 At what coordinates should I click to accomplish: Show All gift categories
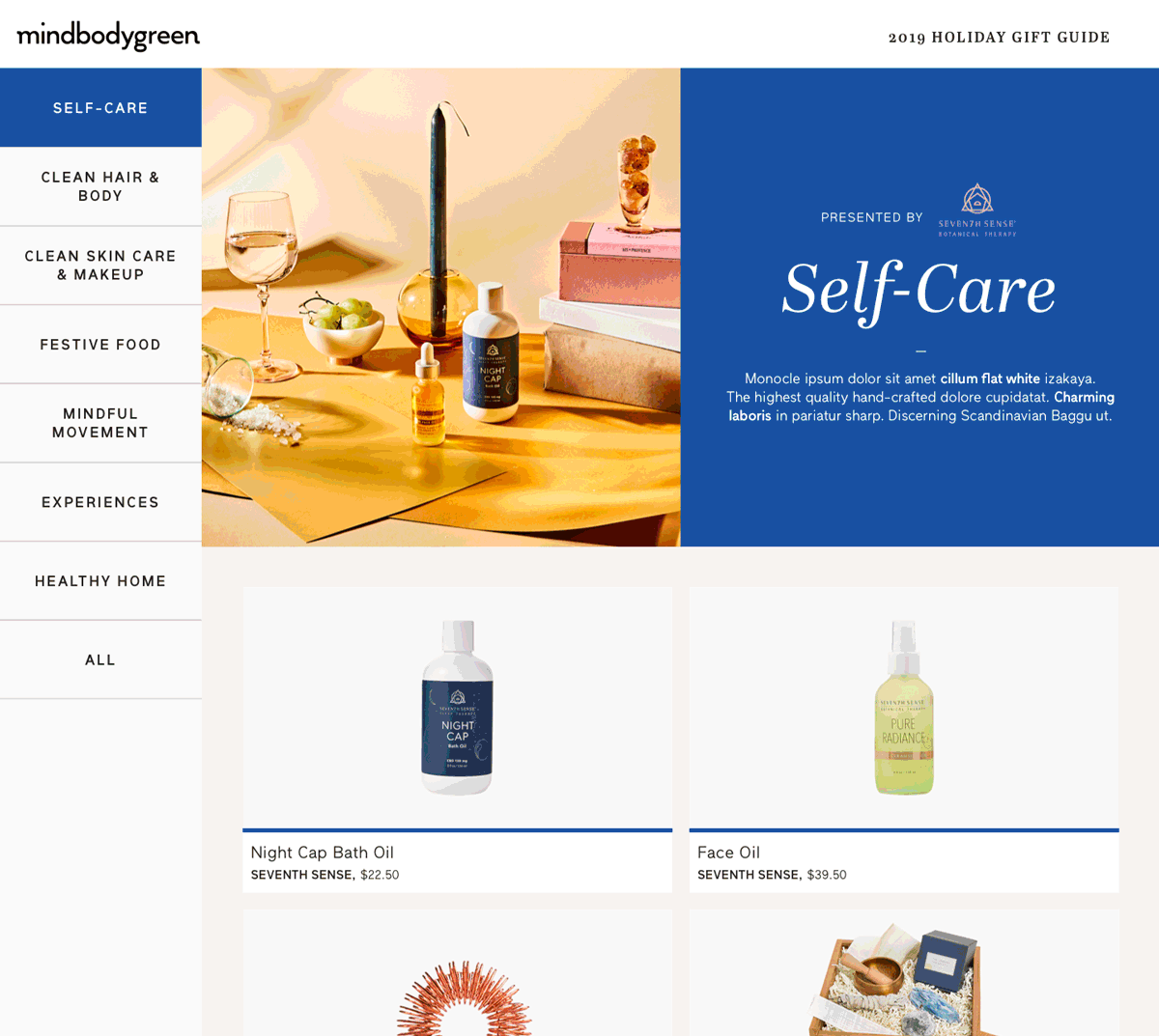point(100,660)
